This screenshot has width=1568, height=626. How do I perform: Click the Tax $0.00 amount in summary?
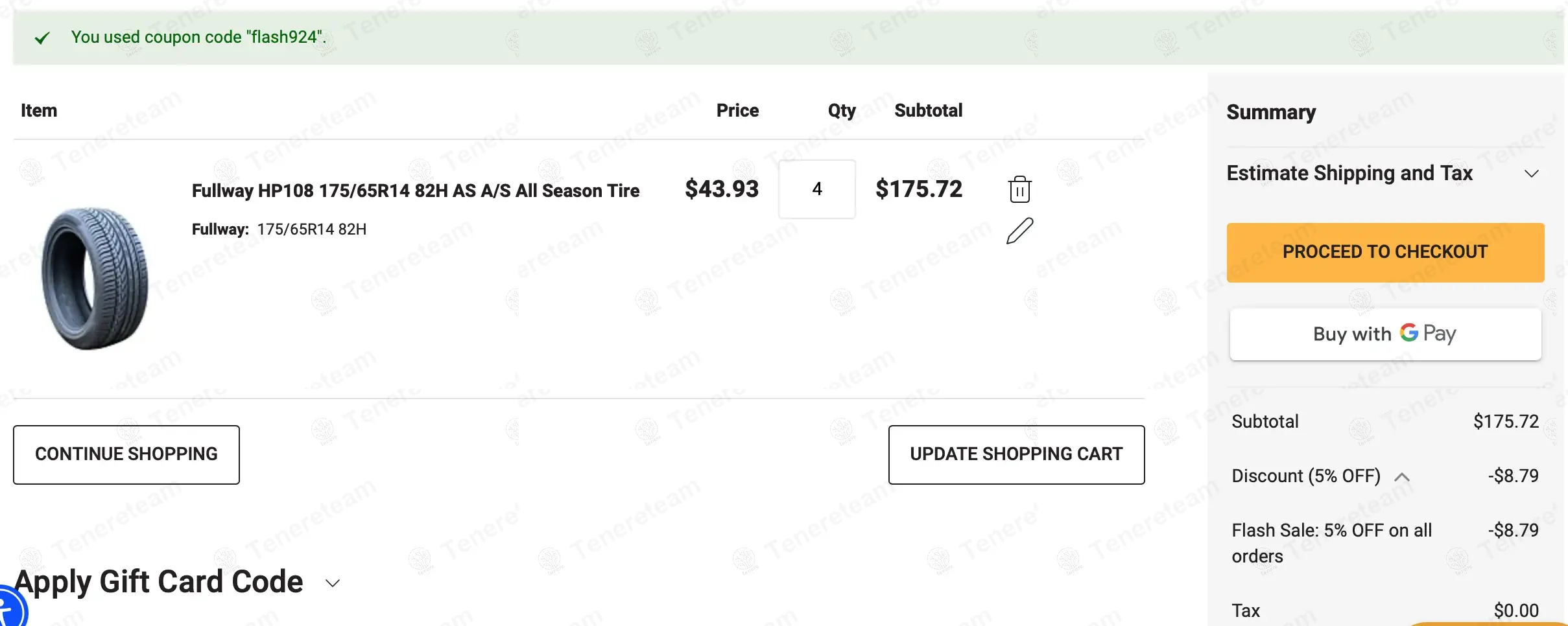coord(1515,610)
